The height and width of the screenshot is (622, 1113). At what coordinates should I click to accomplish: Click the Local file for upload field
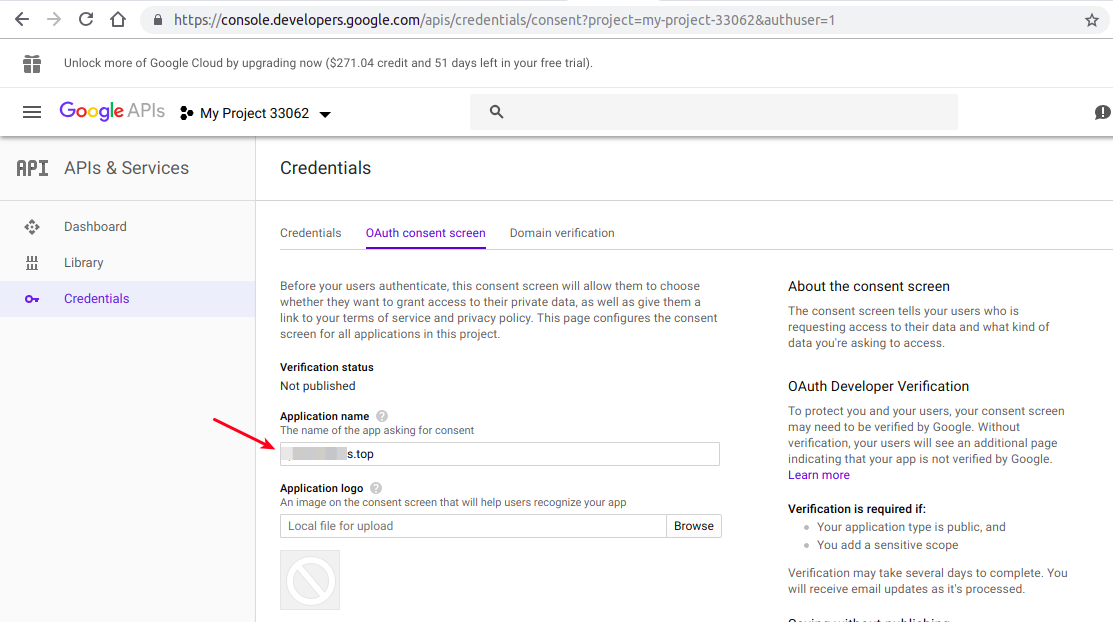pyautogui.click(x=473, y=526)
